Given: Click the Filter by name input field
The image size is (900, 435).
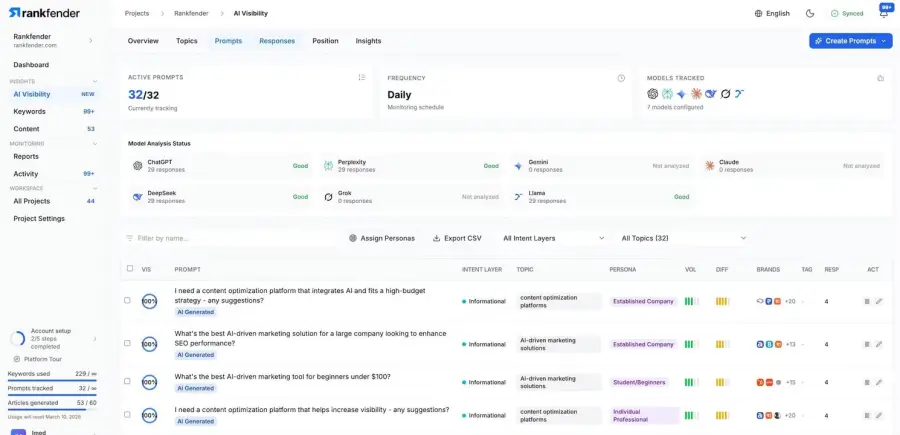Looking at the screenshot, I should [x=230, y=238].
